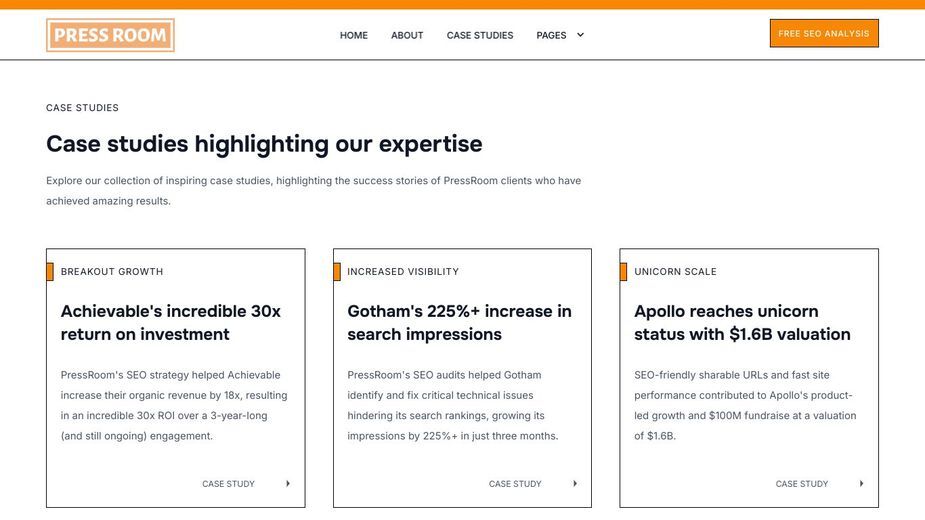Screen dimensions: 925x520
Task: Click the arrow icon on the Gotham card
Action: point(575,483)
